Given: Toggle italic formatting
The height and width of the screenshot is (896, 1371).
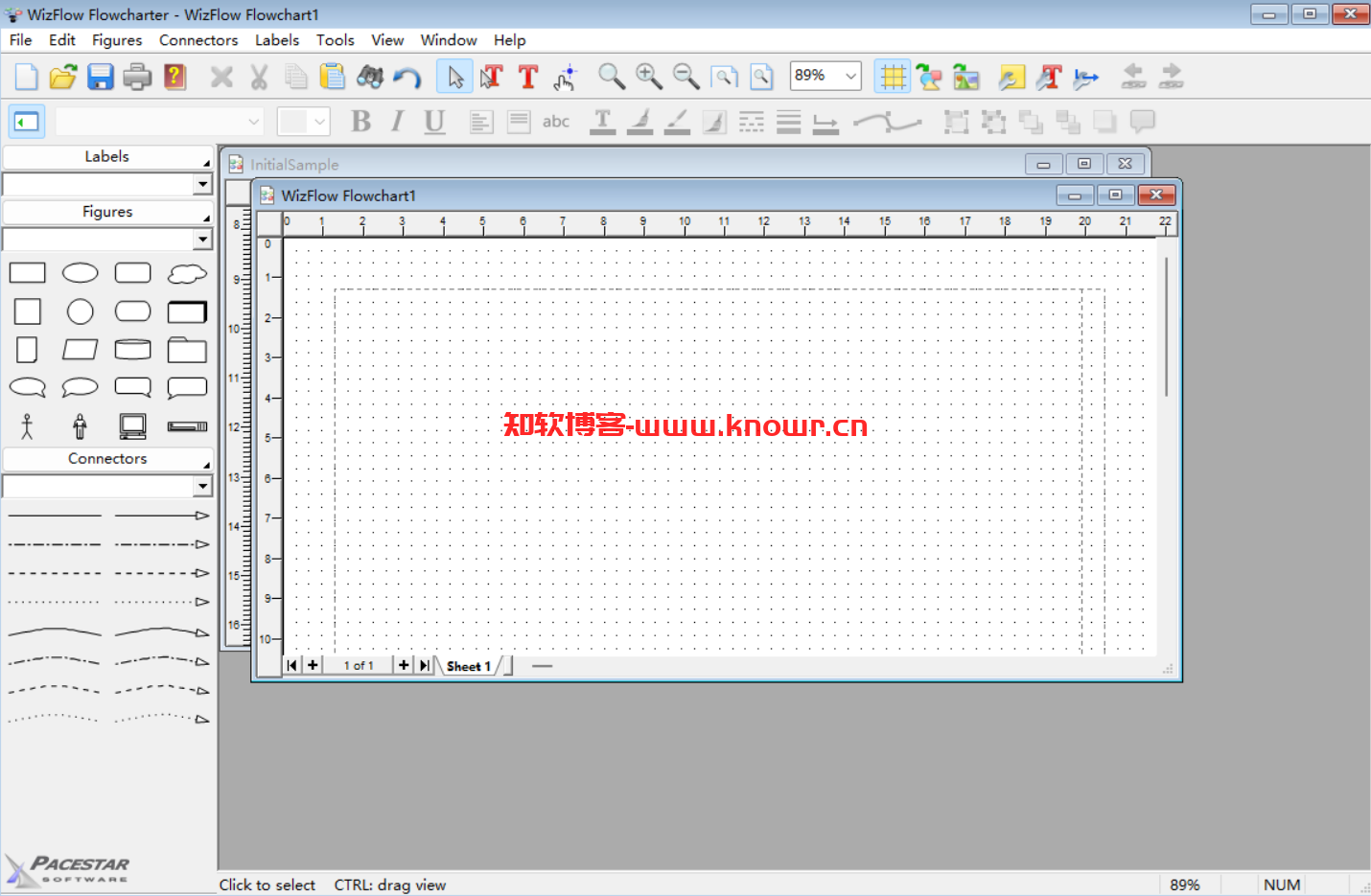Looking at the screenshot, I should [398, 122].
